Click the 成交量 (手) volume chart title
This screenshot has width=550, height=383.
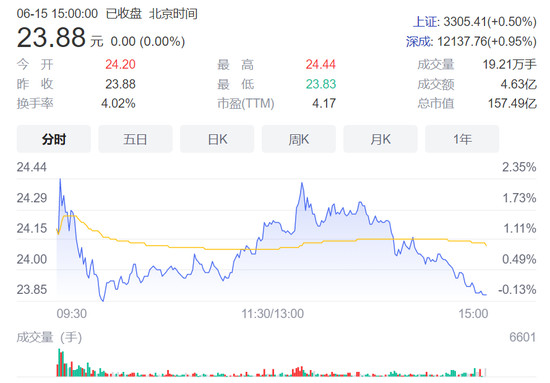coord(49,337)
